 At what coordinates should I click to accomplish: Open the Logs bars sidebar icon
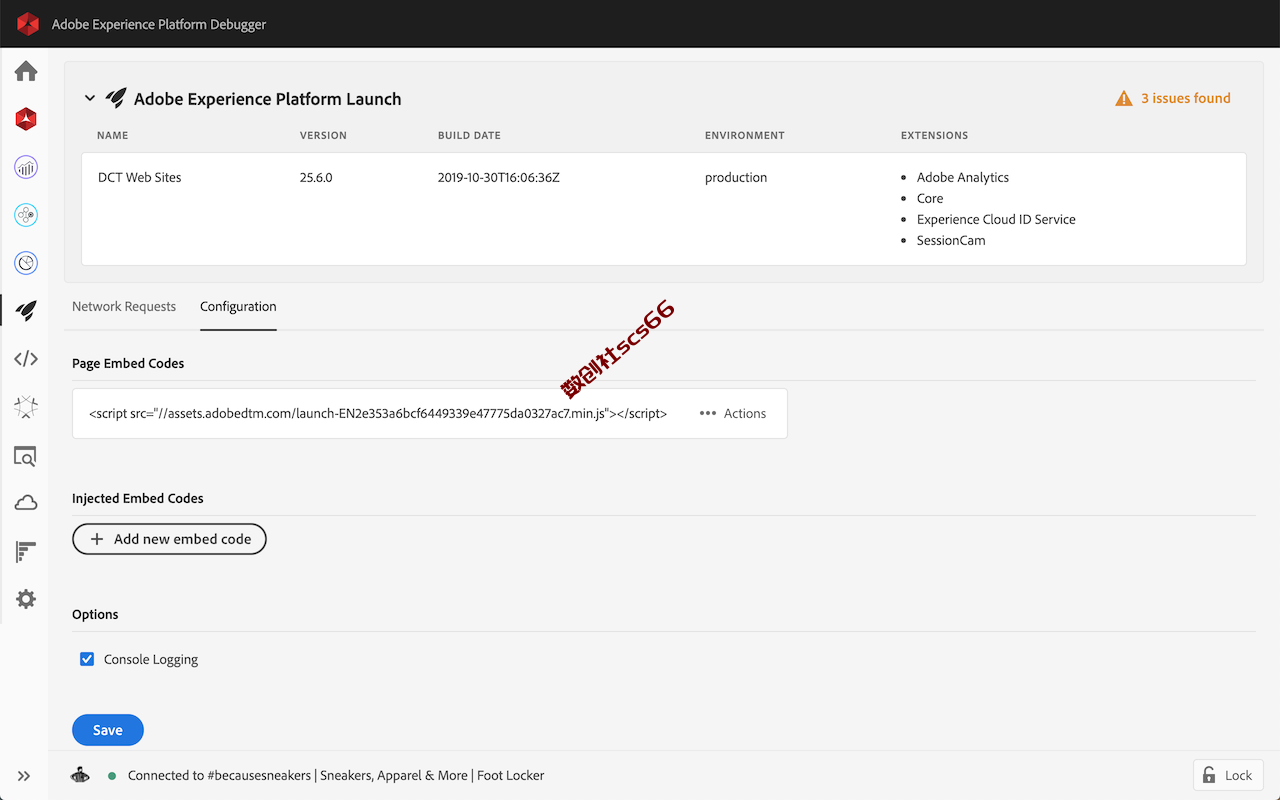click(26, 551)
